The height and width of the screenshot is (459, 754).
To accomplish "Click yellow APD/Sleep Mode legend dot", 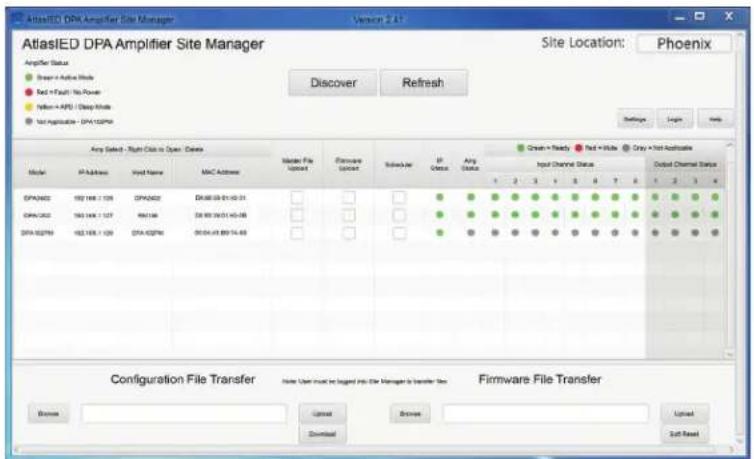I will pyautogui.click(x=29, y=107).
